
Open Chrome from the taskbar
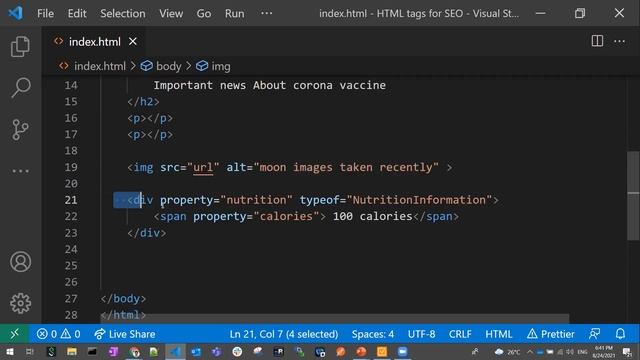coord(134,352)
